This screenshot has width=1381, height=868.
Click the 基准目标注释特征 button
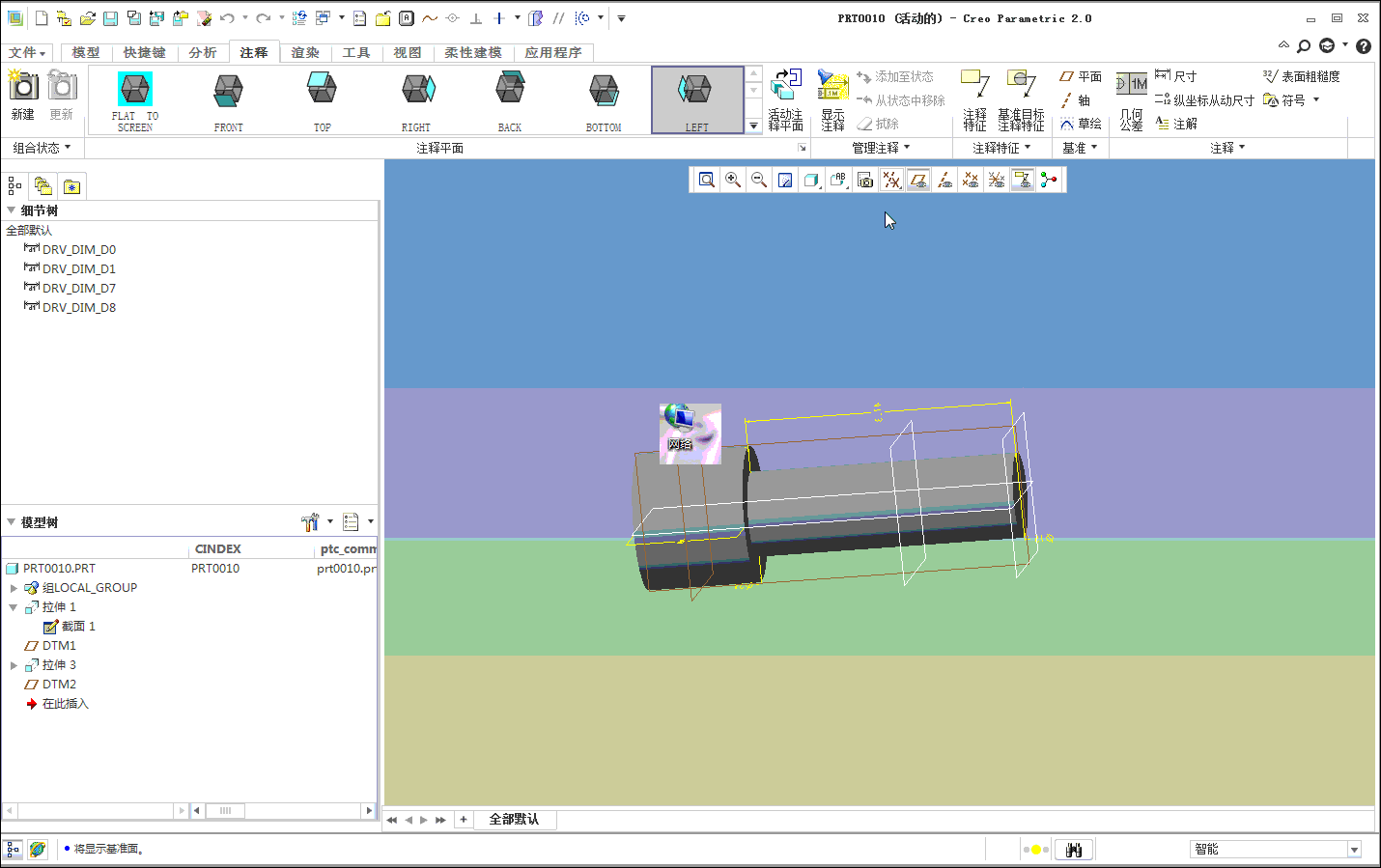pyautogui.click(x=1021, y=99)
